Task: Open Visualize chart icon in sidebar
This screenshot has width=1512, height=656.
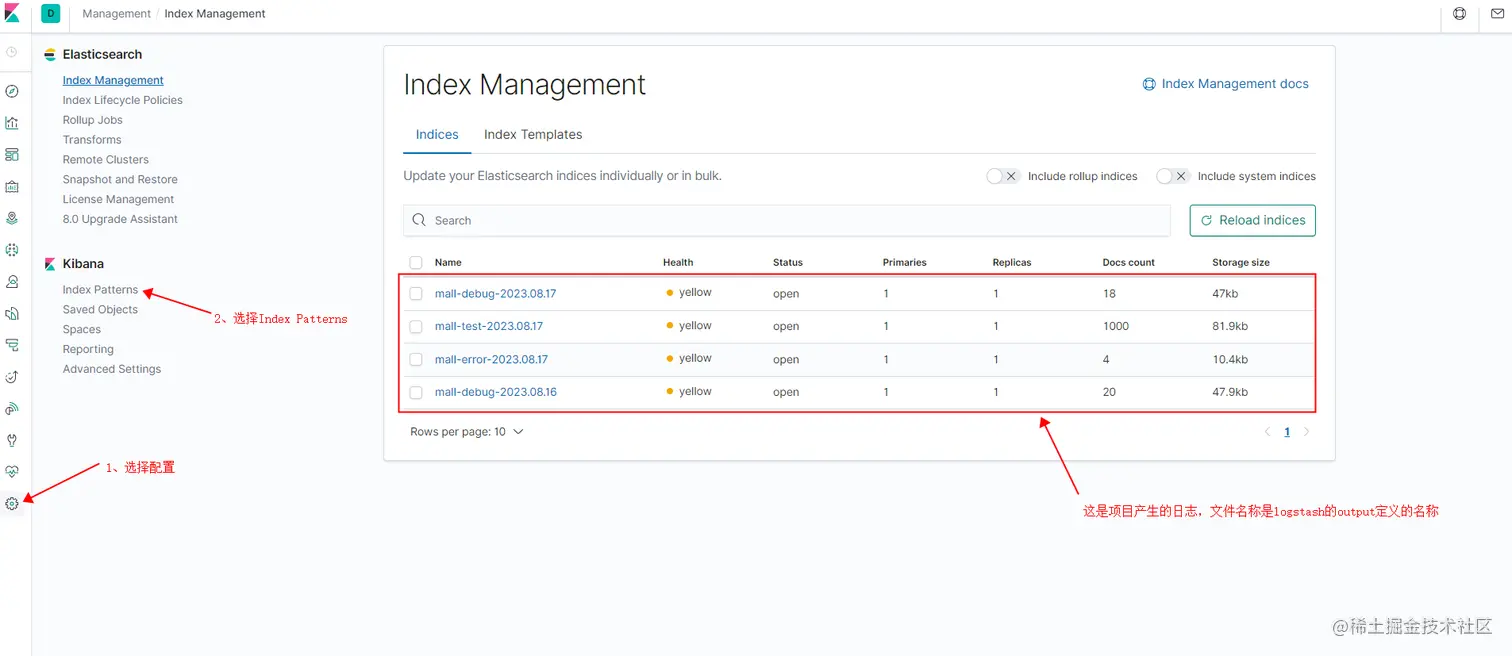Action: 12,123
